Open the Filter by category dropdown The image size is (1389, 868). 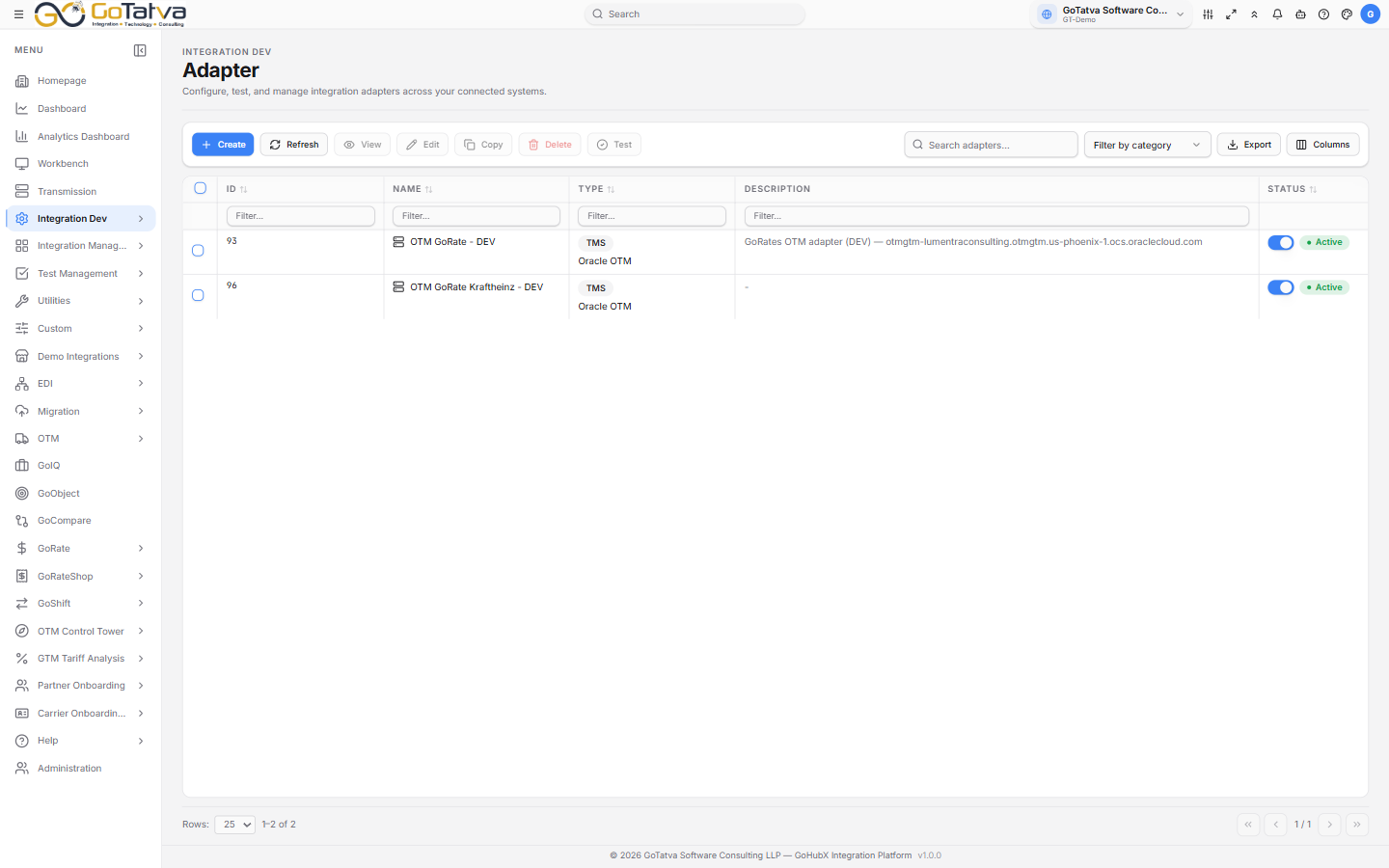coord(1147,145)
